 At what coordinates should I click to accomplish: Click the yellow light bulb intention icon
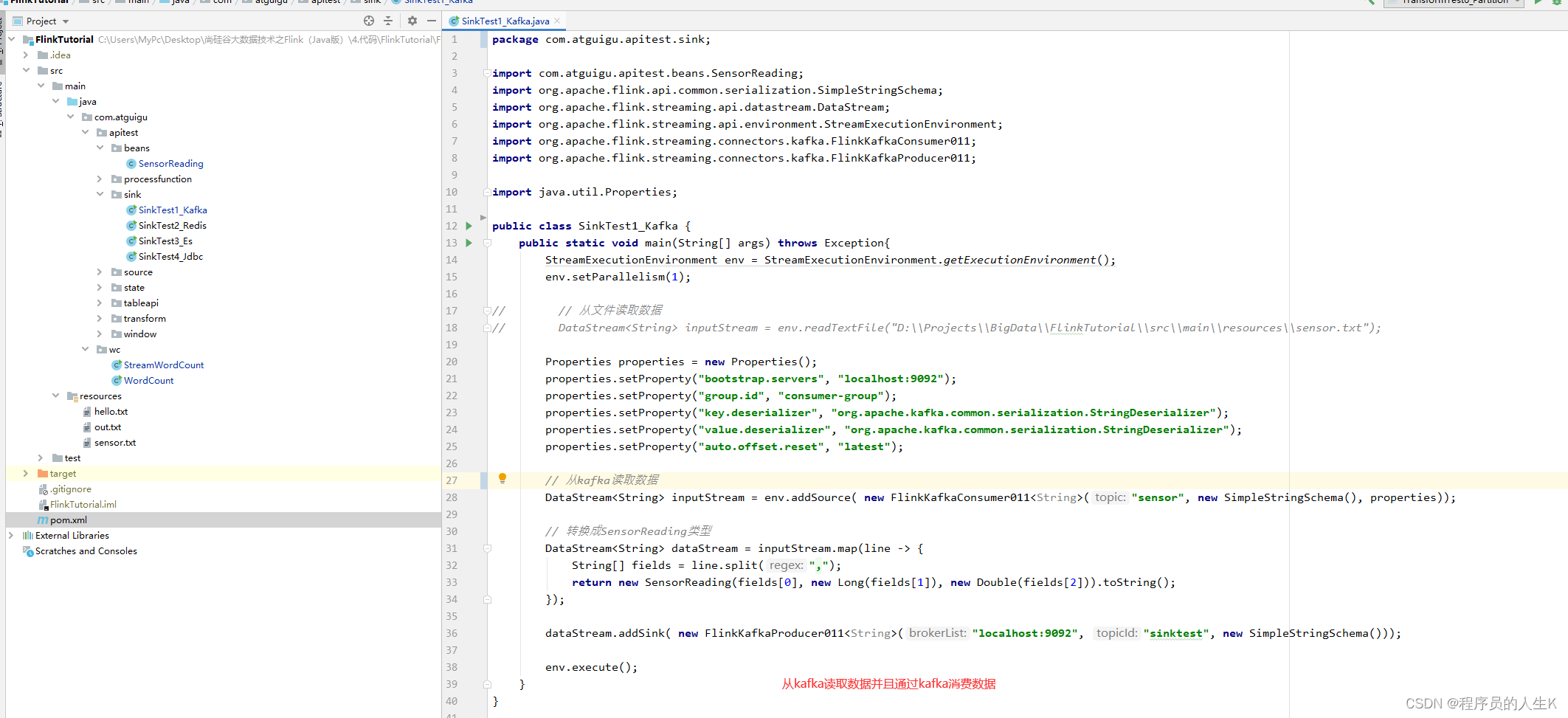(x=502, y=479)
